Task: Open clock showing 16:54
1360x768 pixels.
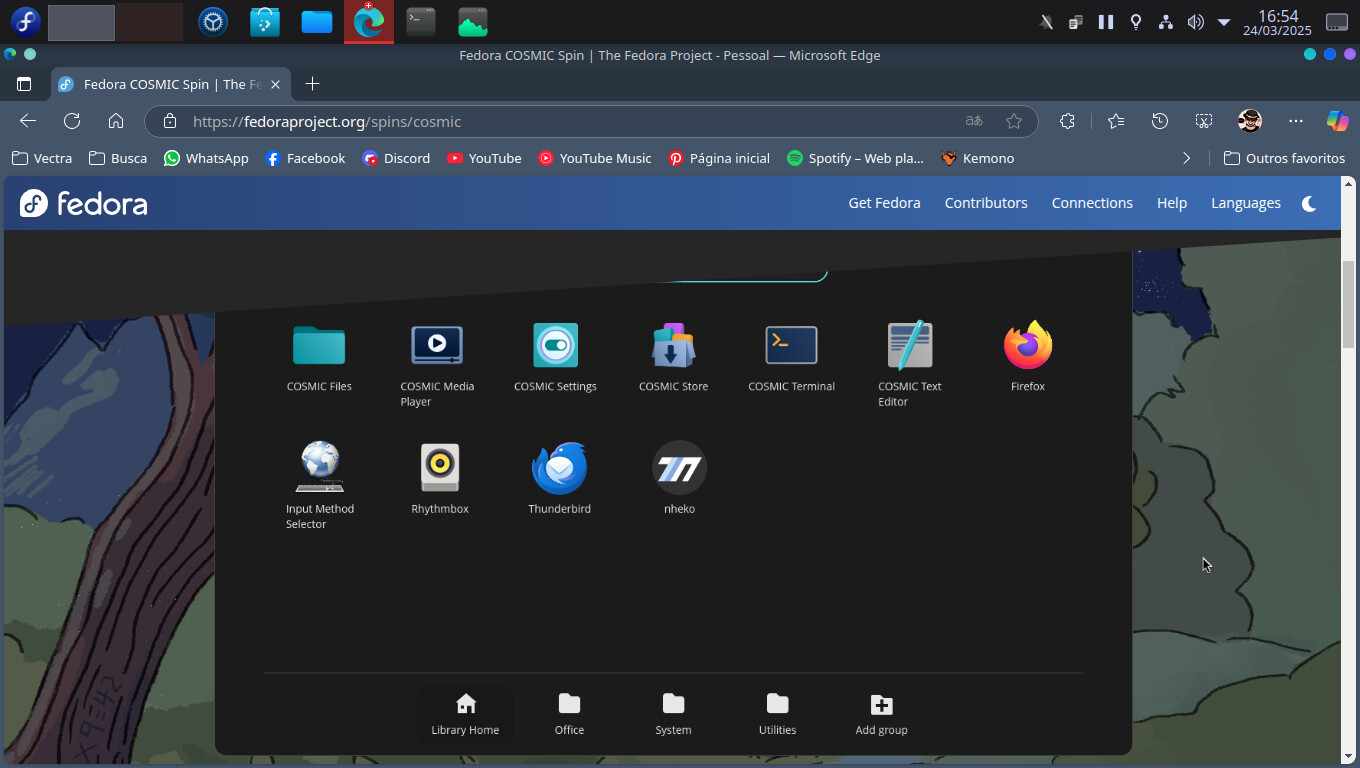Action: (x=1277, y=22)
